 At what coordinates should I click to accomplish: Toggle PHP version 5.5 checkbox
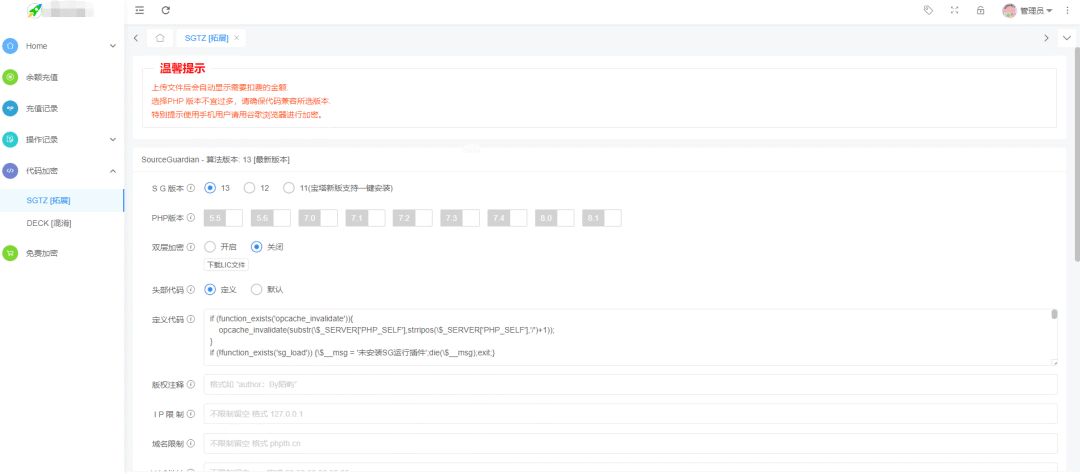223,218
